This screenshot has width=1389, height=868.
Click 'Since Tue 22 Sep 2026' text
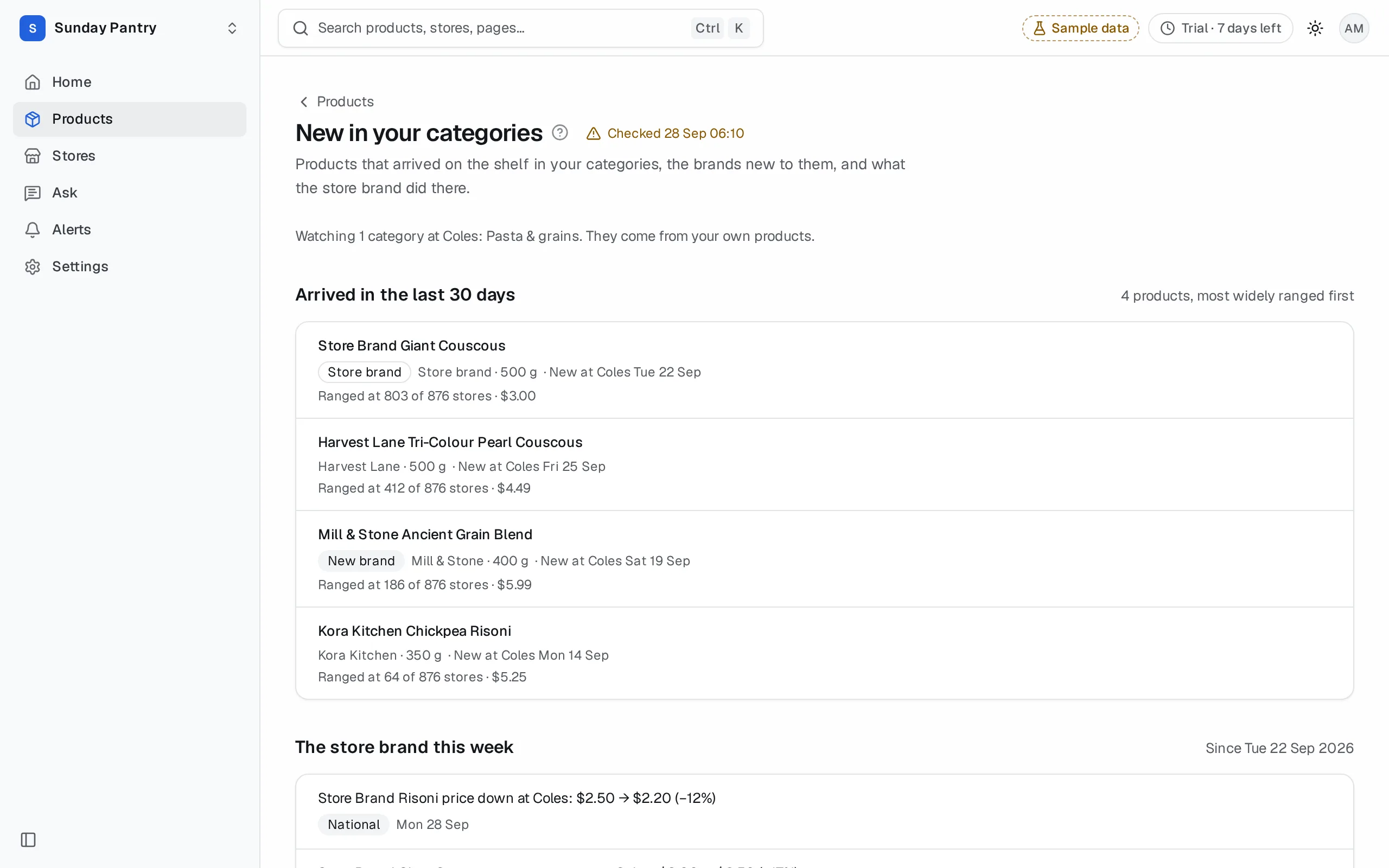(1279, 748)
